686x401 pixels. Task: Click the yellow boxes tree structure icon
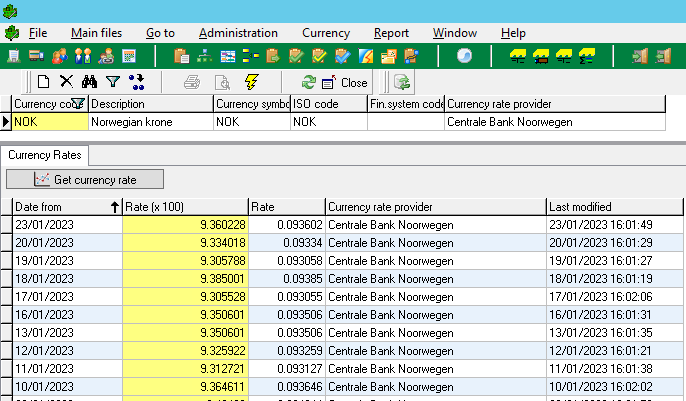(251, 56)
